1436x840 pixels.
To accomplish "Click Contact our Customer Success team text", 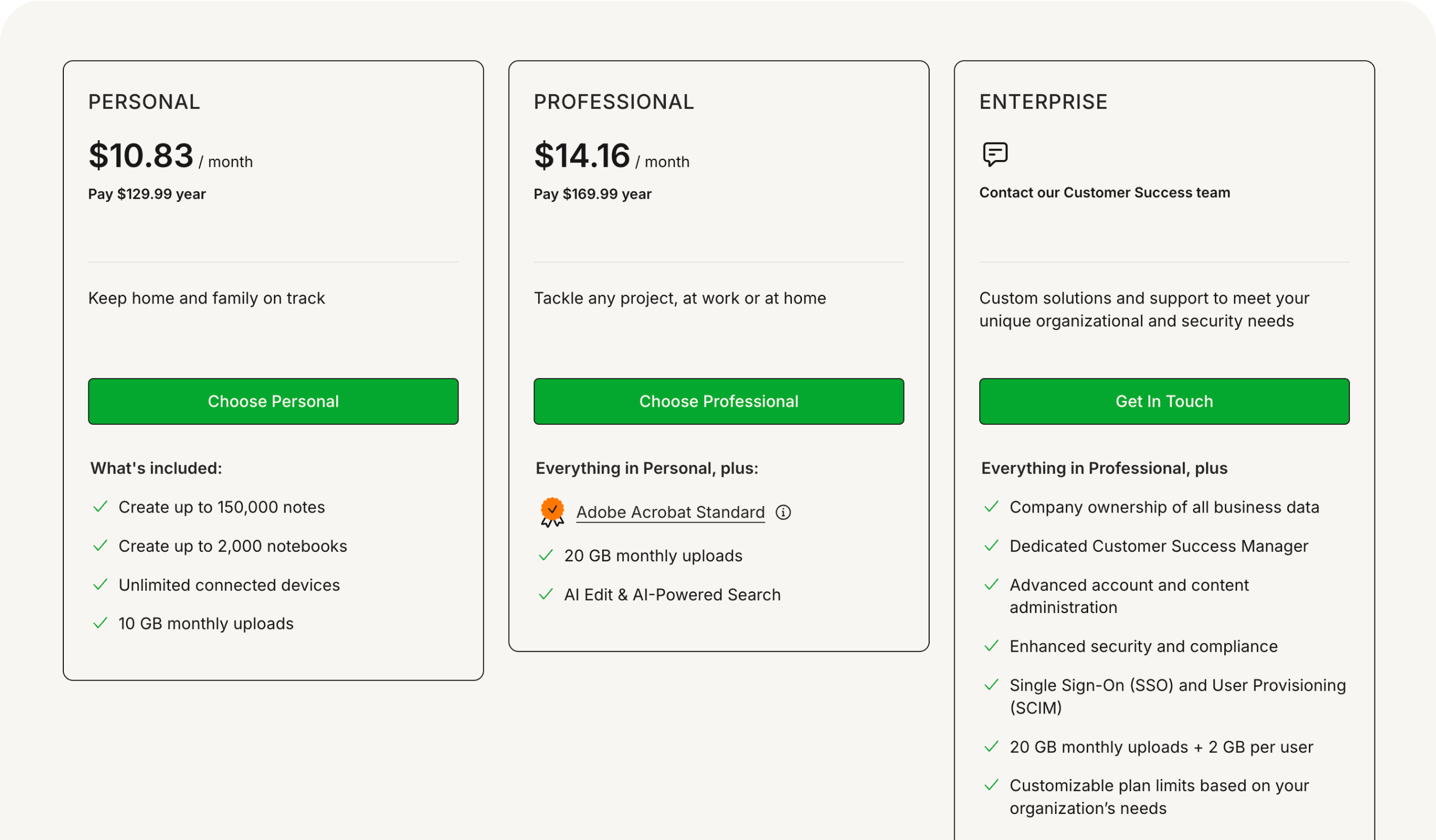I will pos(1105,192).
